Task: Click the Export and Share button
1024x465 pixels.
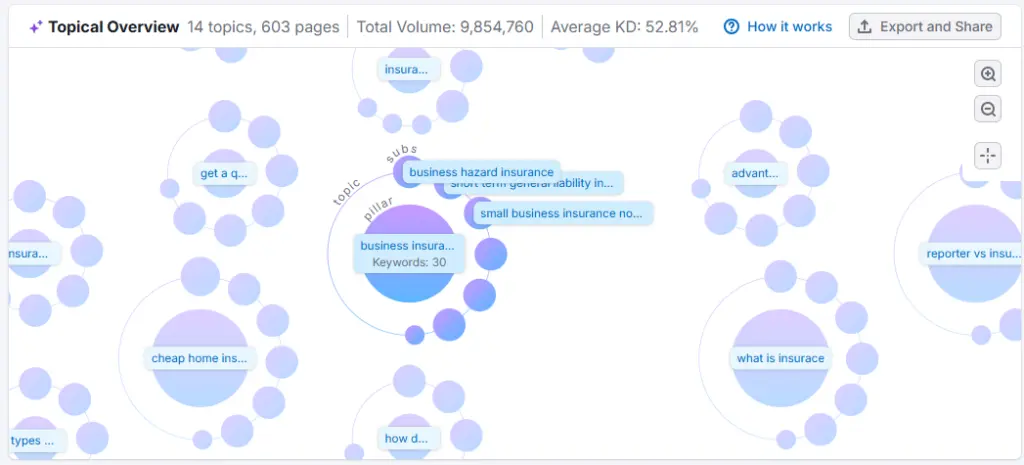Action: coord(925,27)
